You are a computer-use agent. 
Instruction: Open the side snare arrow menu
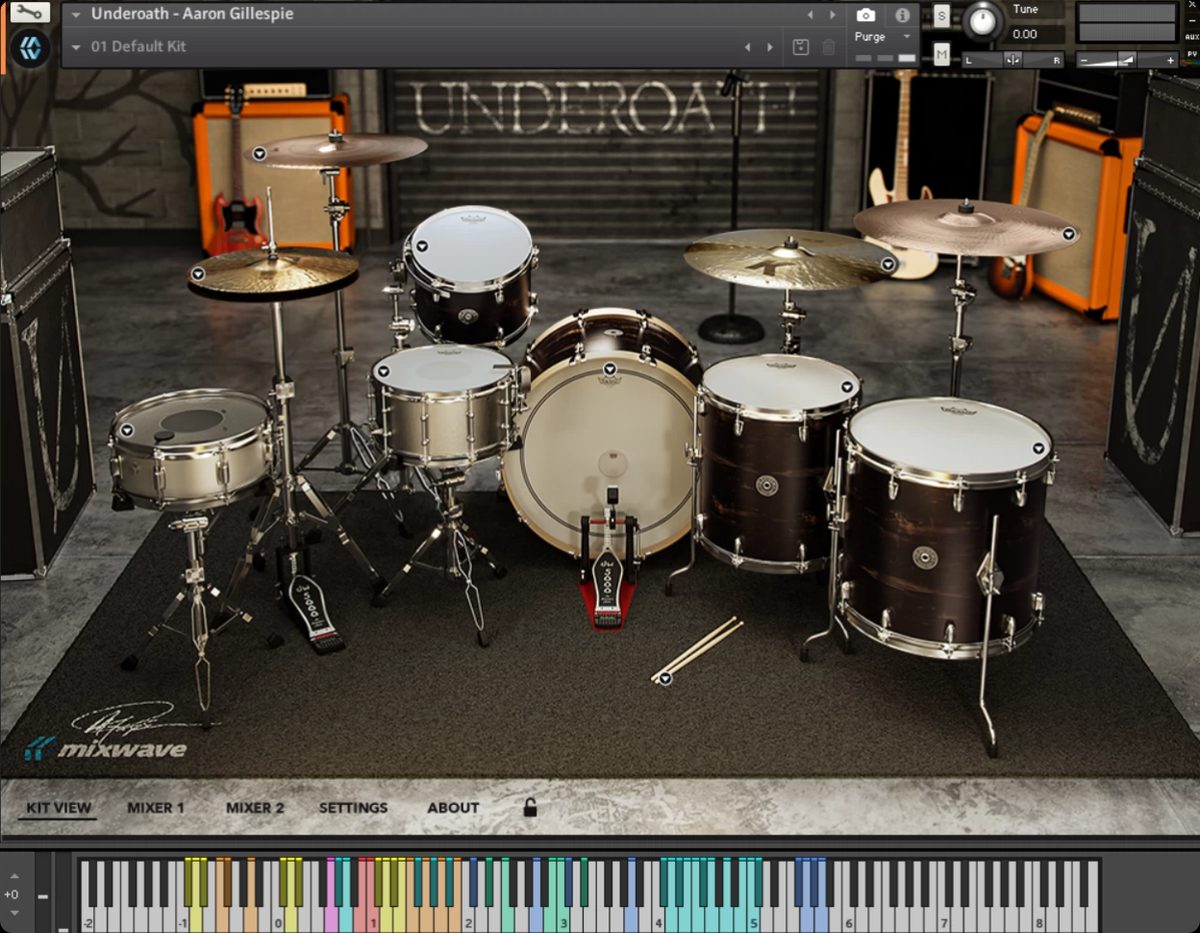(x=126, y=431)
